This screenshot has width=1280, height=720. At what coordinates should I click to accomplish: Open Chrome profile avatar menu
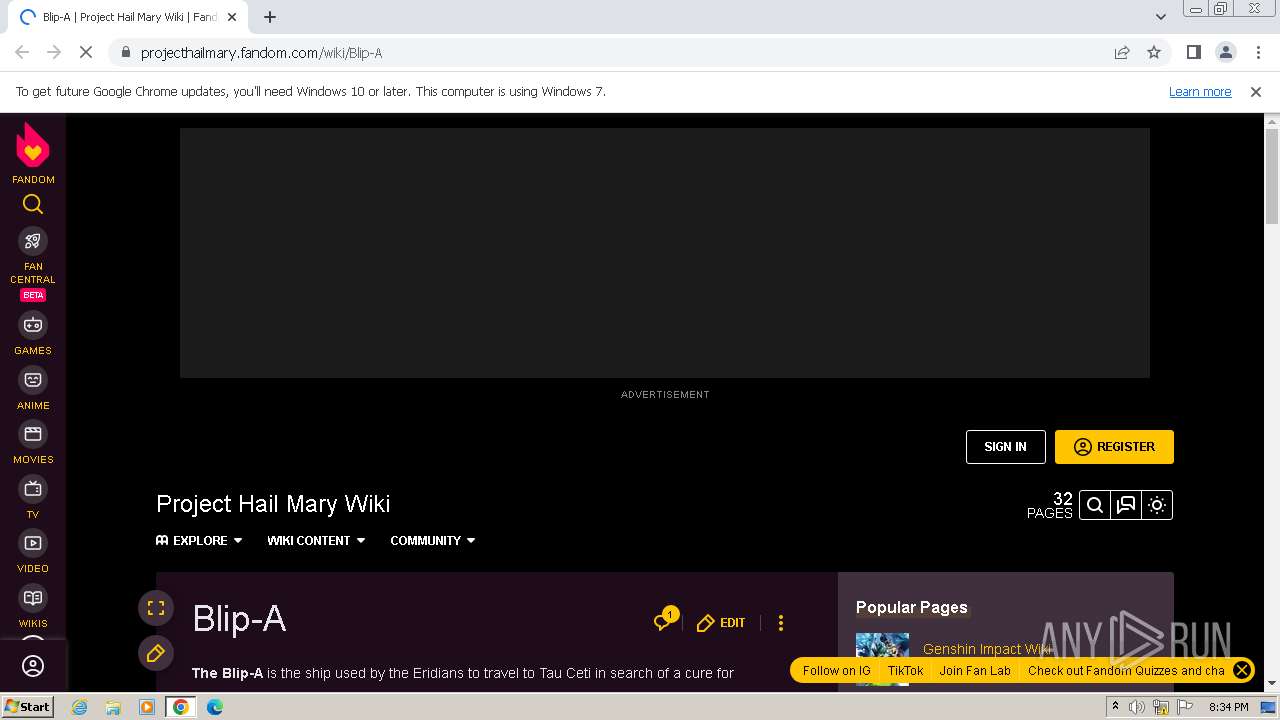(x=1226, y=53)
